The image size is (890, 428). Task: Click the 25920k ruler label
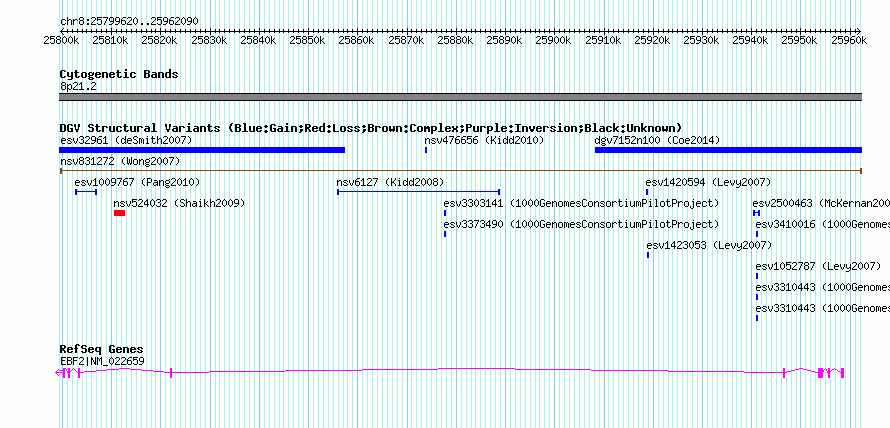pyautogui.click(x=652, y=40)
